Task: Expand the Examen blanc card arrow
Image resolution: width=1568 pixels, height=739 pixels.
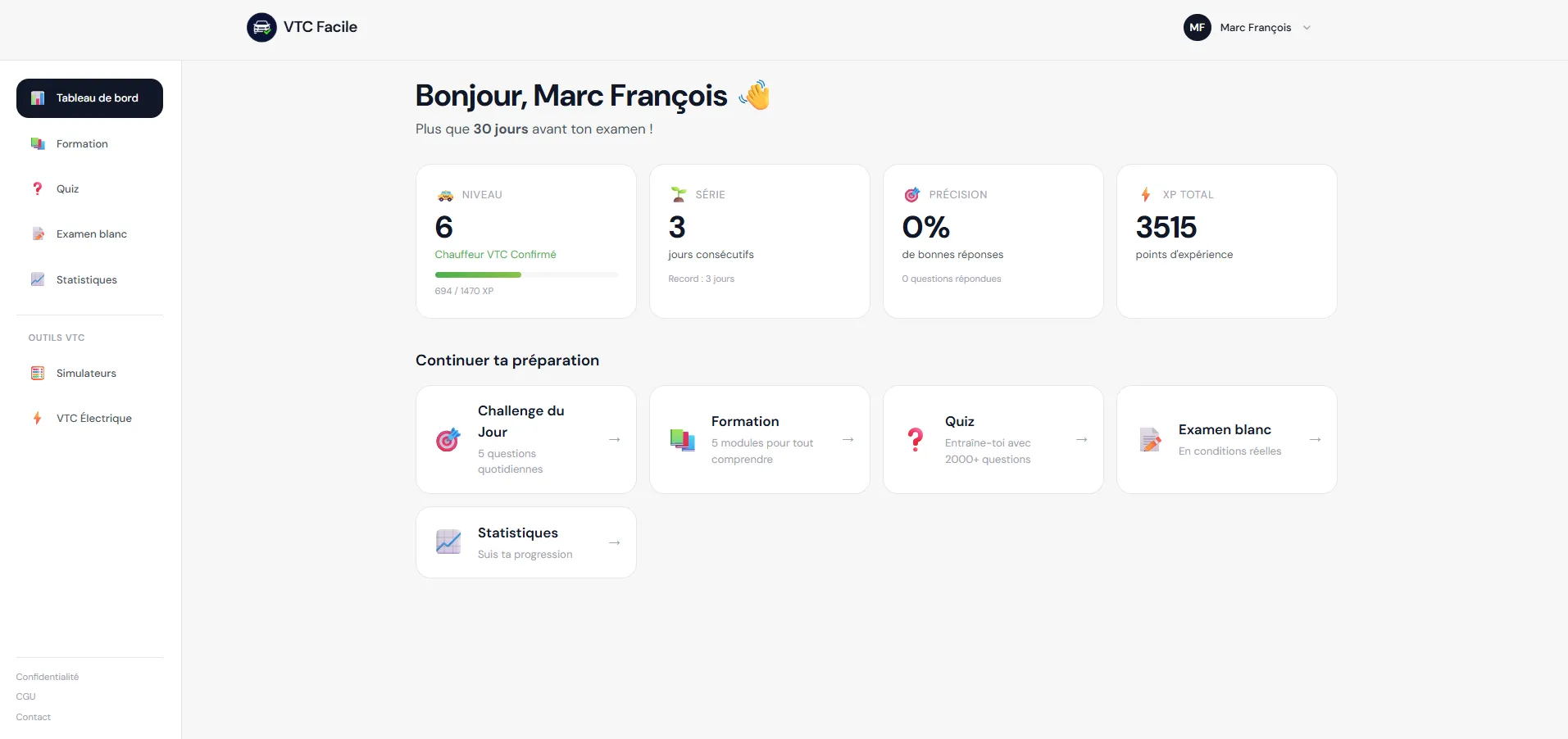Action: [x=1315, y=440]
